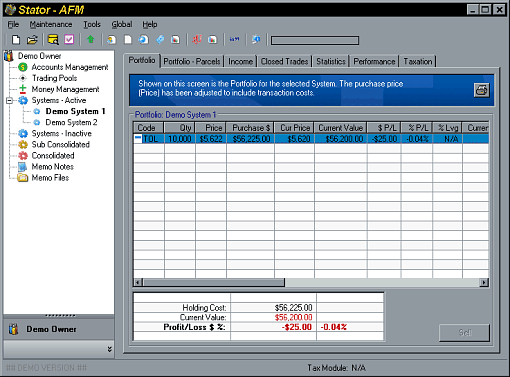The image size is (510, 377).
Task: Select Demo Owner root tree node
Action: coord(39,56)
